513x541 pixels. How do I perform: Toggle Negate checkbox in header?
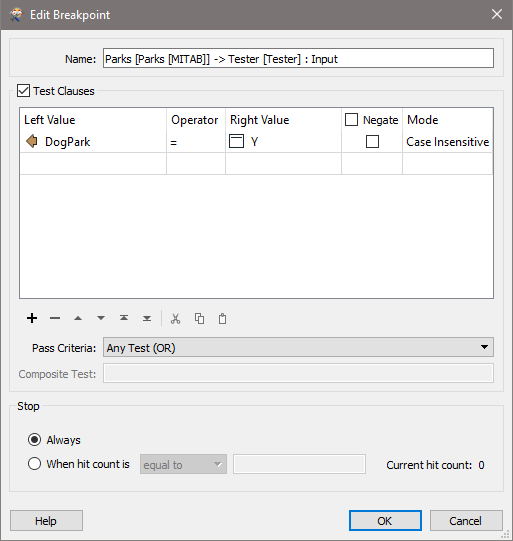coord(351,120)
